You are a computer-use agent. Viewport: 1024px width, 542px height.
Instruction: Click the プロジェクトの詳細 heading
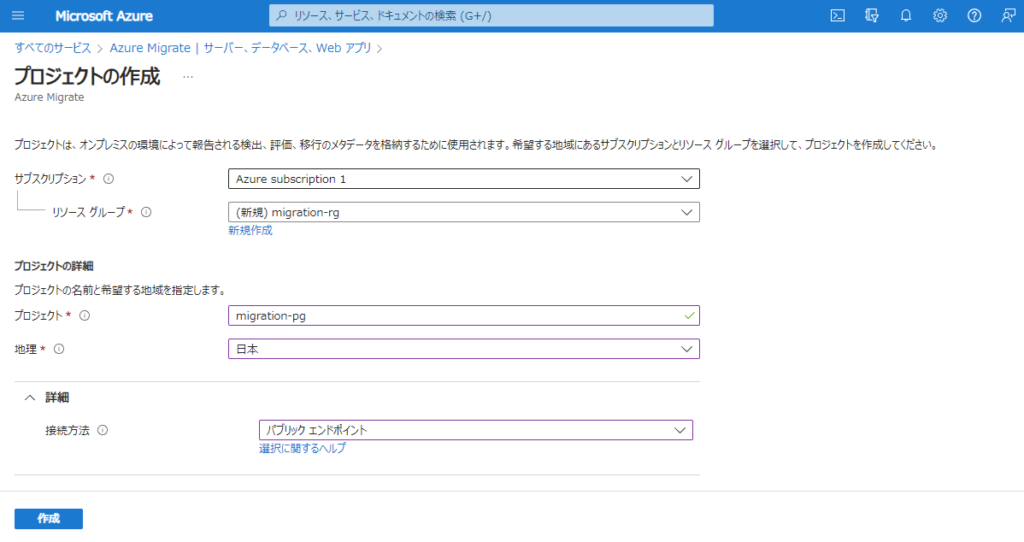point(54,266)
